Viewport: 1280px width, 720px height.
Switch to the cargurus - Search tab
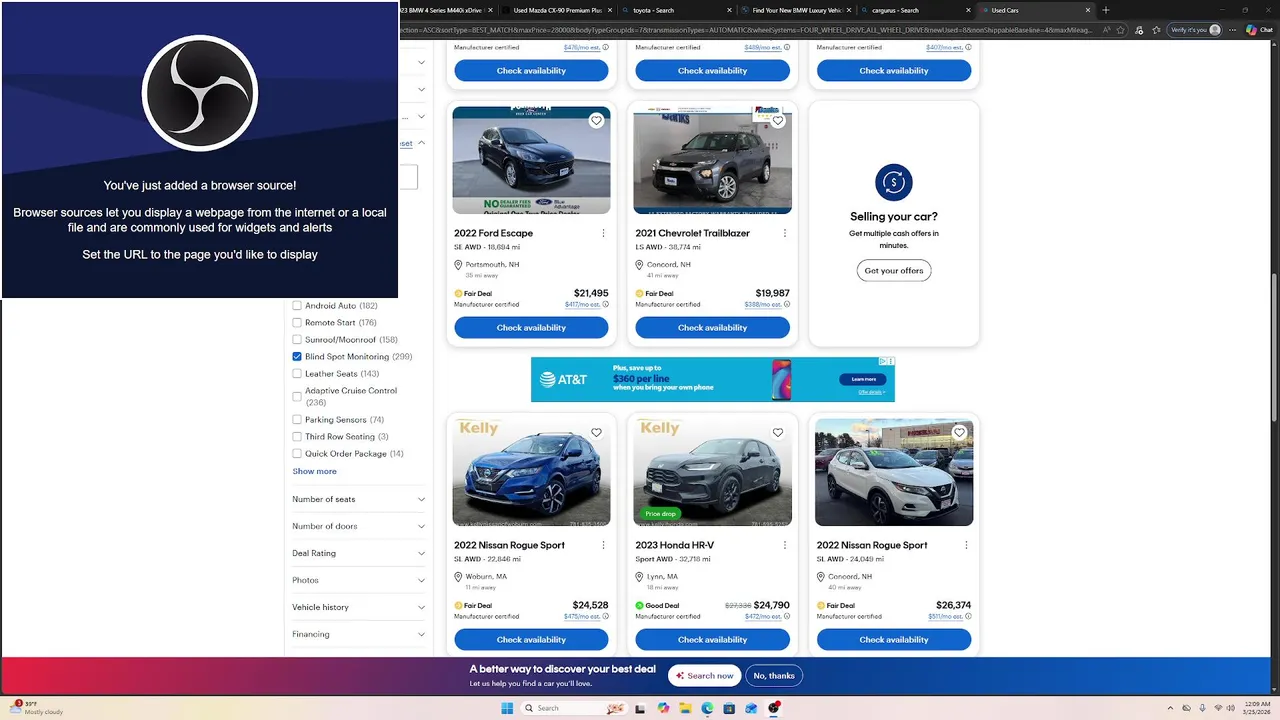tap(917, 10)
